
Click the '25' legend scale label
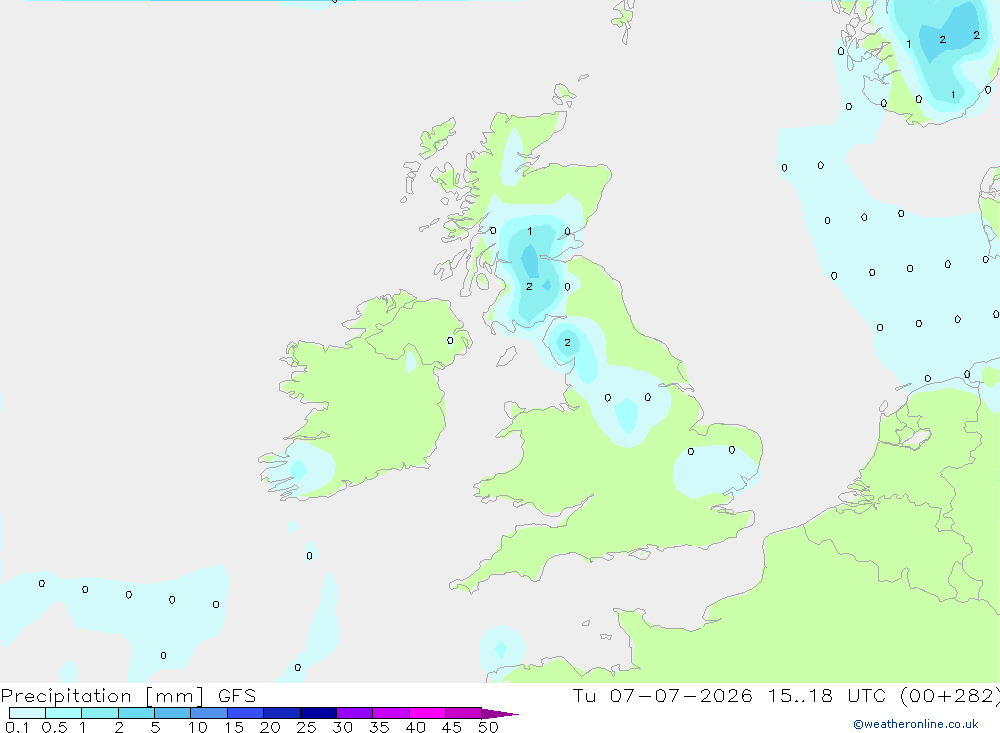[x=306, y=727]
